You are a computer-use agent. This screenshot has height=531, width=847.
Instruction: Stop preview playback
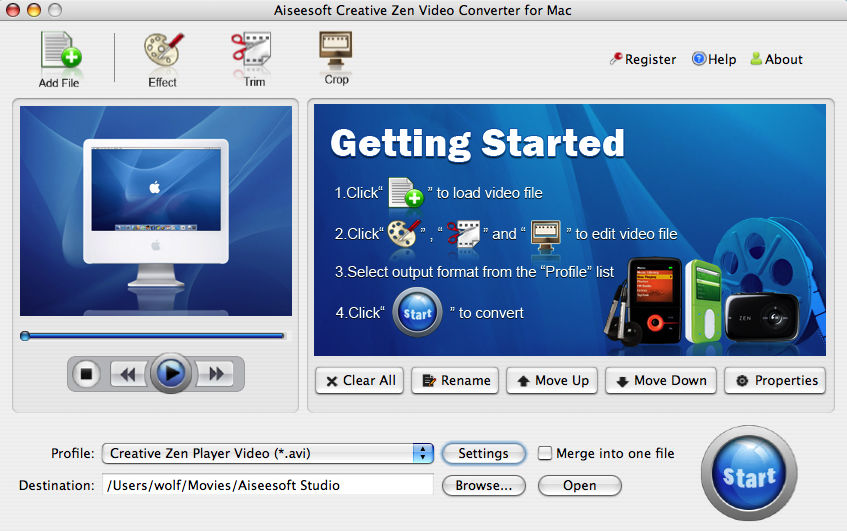tap(86, 373)
